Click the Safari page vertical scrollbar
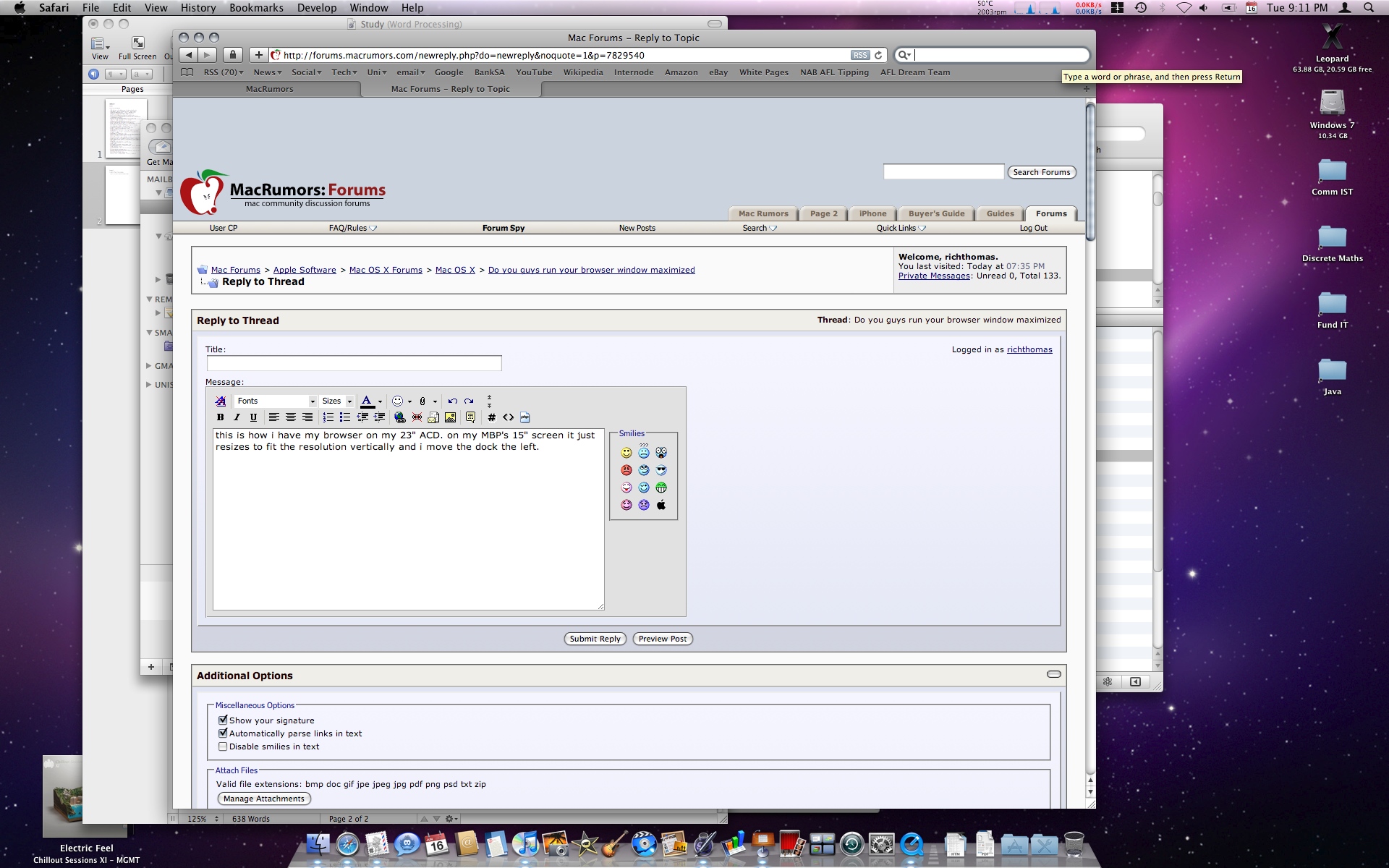1389x868 pixels. pos(1090,172)
